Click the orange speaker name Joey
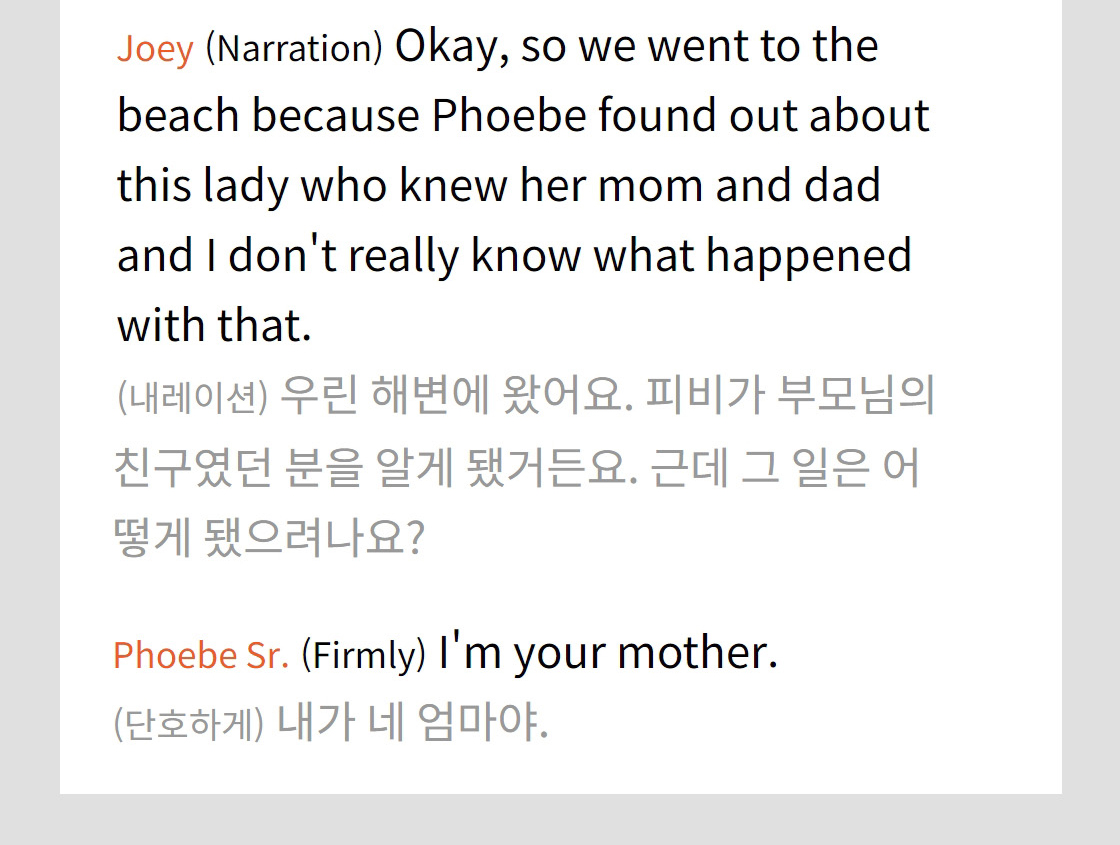This screenshot has height=845, width=1120. click(155, 49)
